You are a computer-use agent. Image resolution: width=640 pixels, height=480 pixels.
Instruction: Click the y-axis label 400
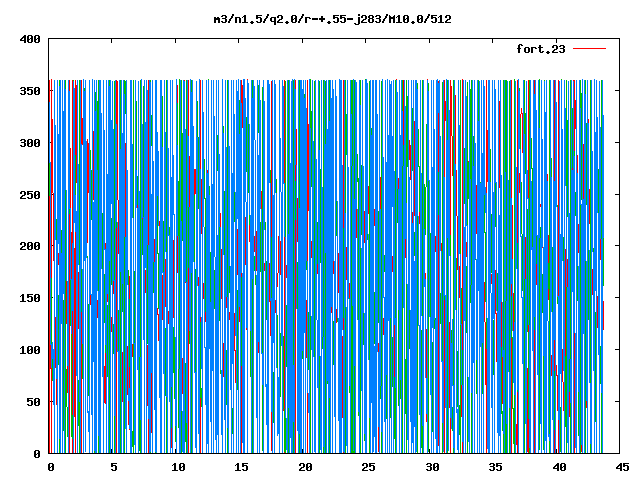30,39
